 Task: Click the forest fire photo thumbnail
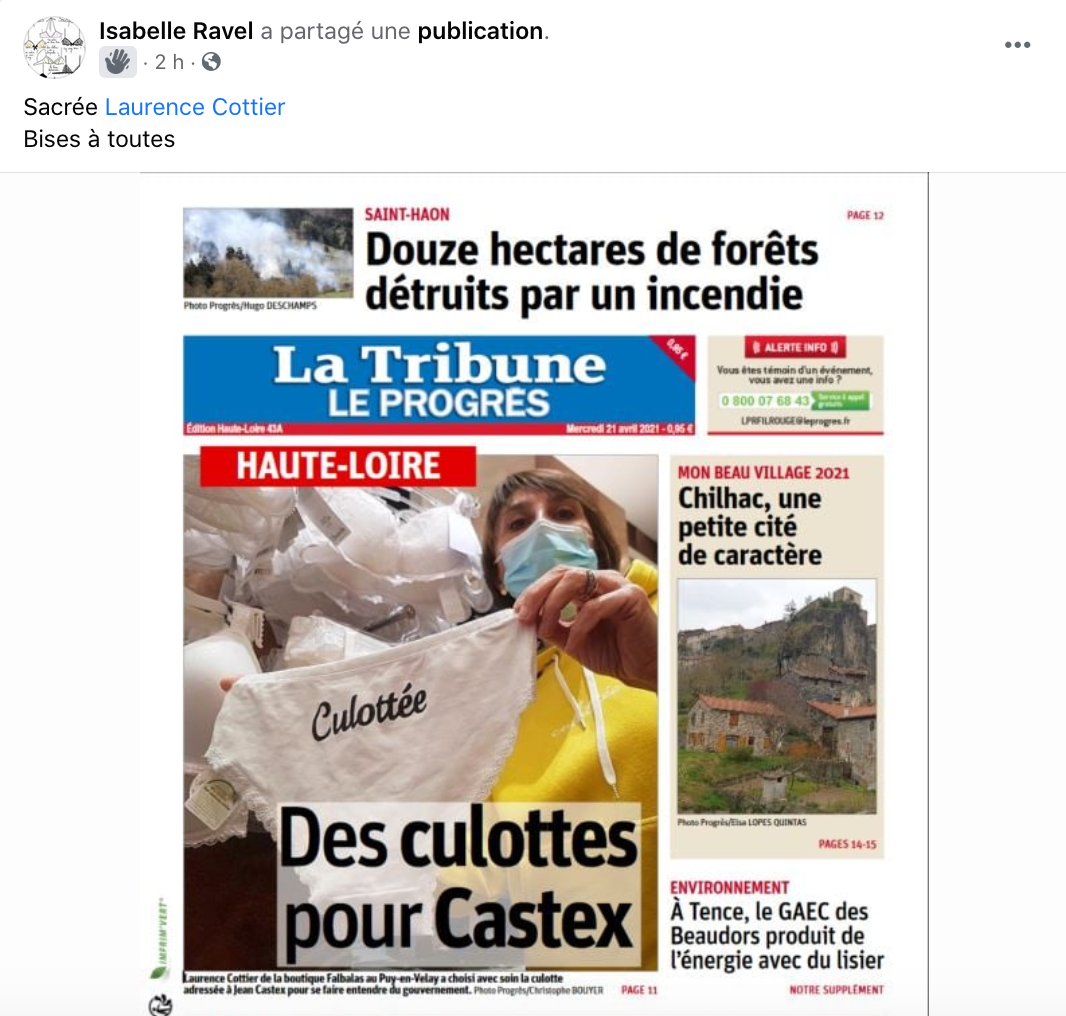(268, 252)
